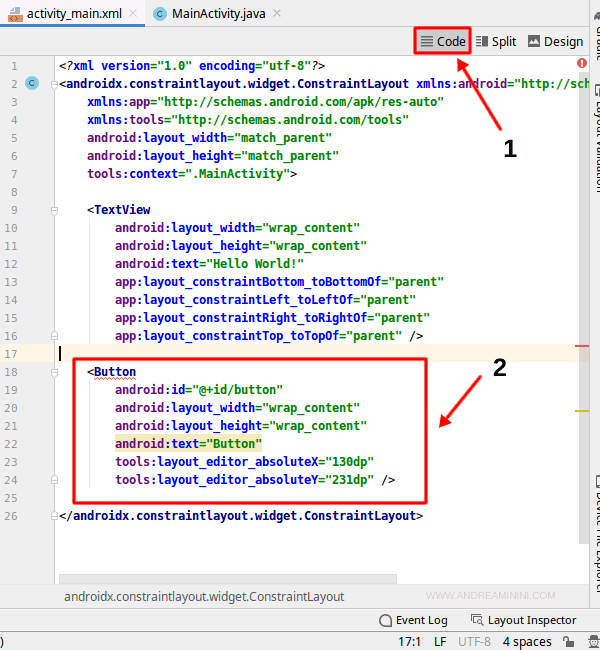Change the UTF-8 file encoding
This screenshot has width=600, height=650.
474,642
